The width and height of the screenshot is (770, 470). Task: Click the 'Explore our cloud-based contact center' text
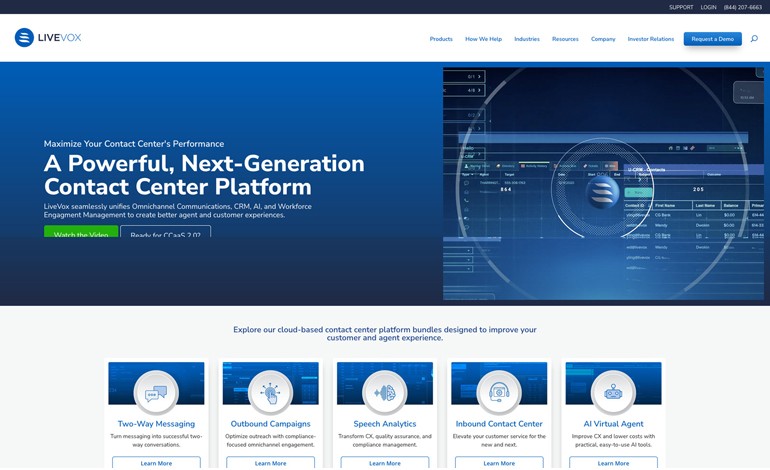click(x=385, y=333)
